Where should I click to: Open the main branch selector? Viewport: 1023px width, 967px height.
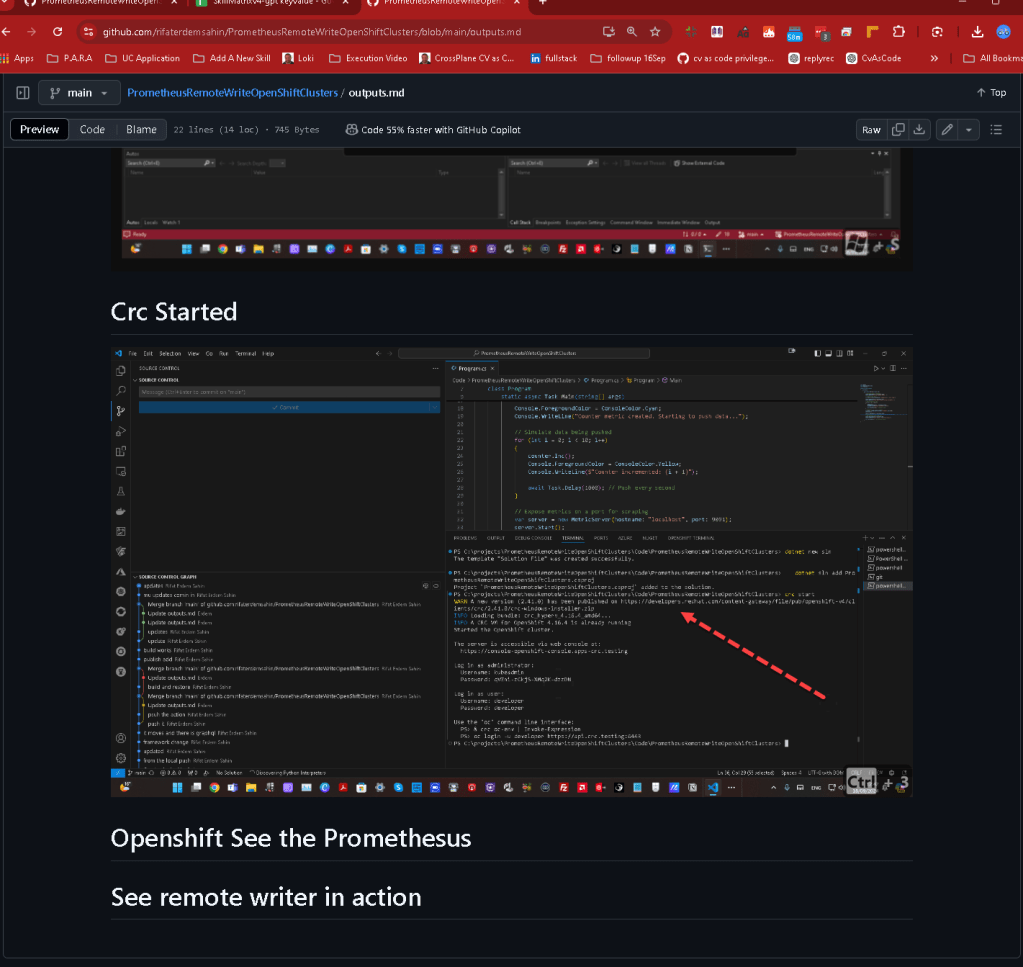79,93
